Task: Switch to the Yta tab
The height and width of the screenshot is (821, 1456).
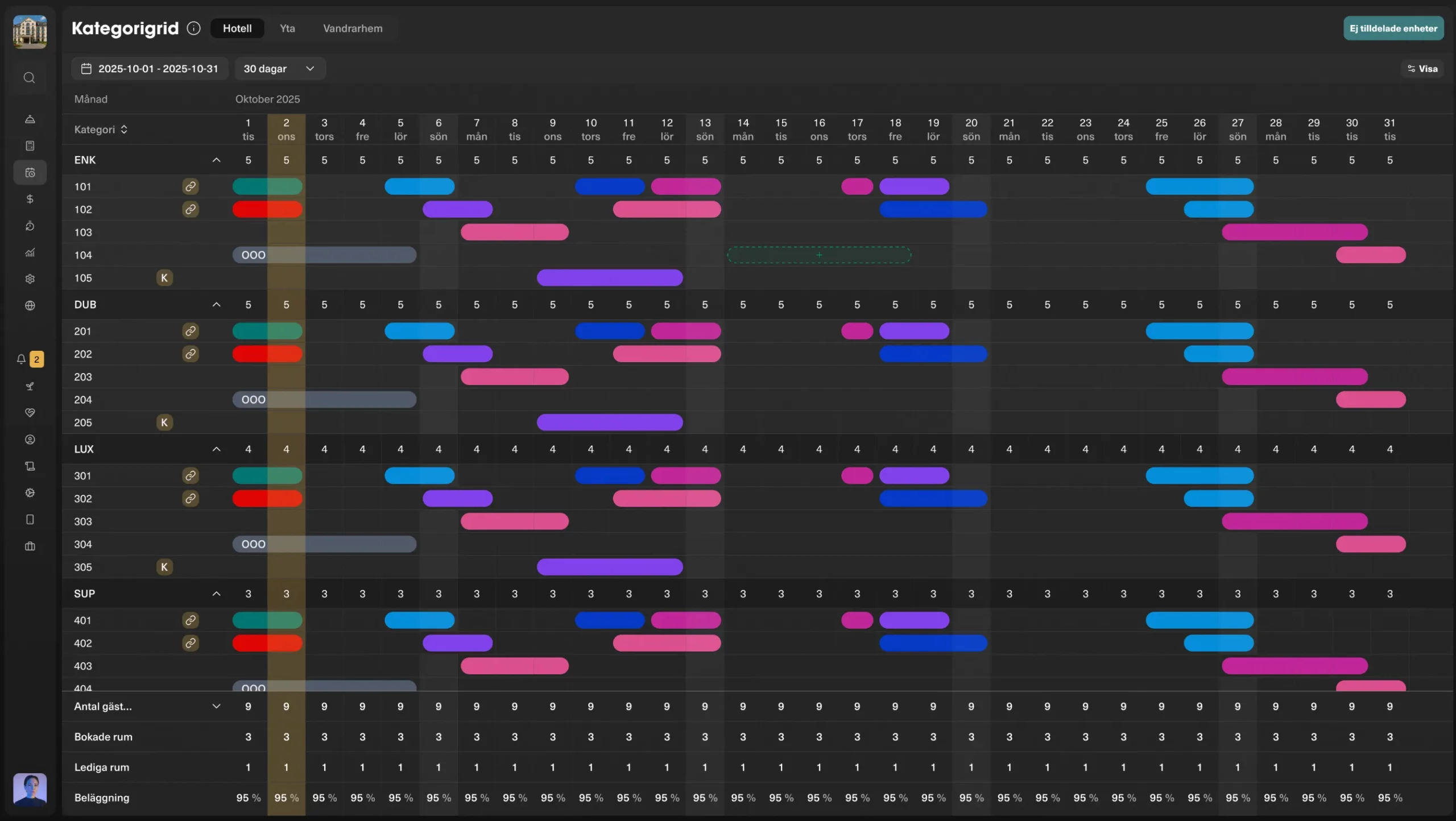Action: [x=287, y=28]
